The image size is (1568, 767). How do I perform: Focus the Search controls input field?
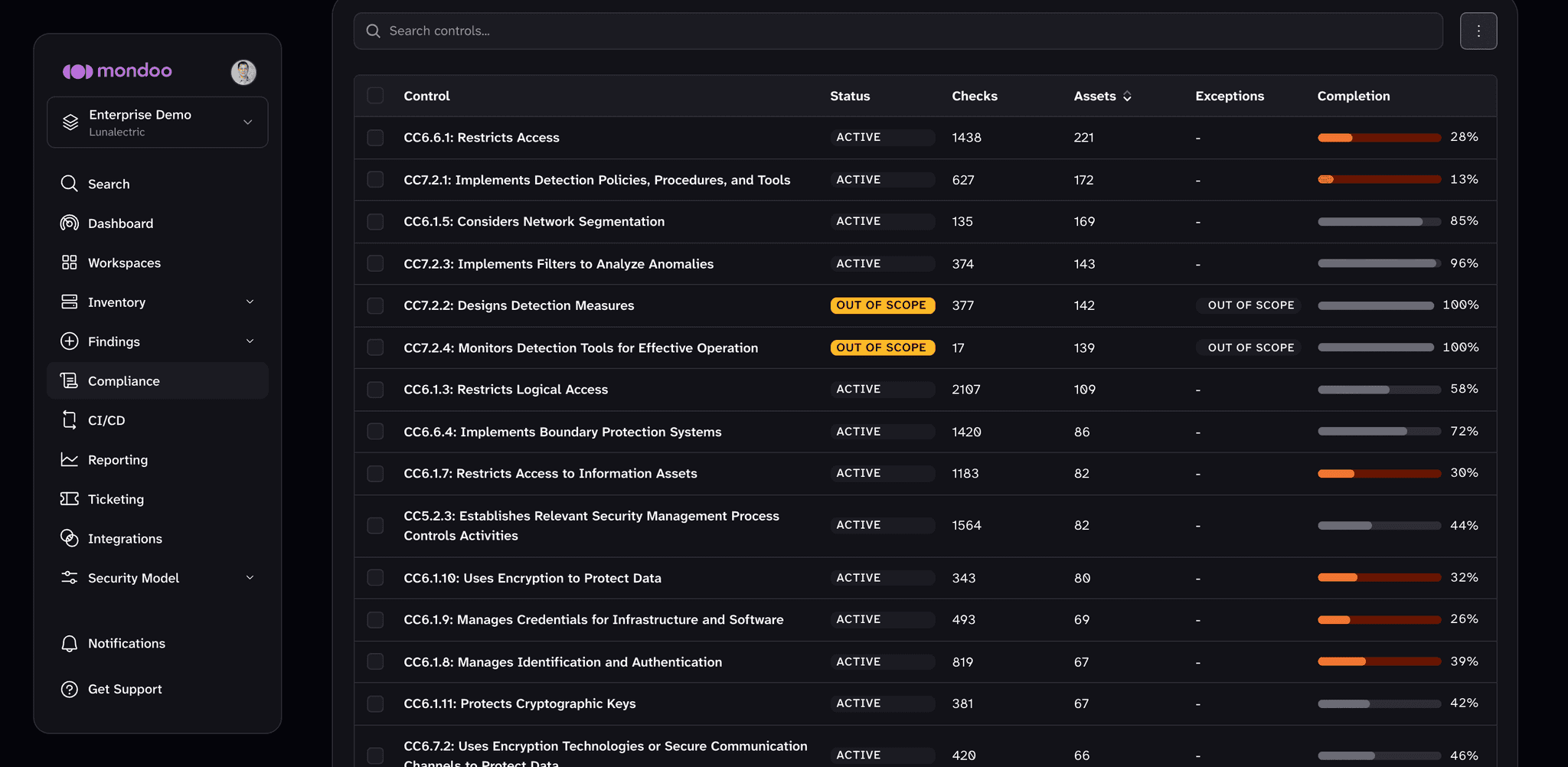[x=898, y=31]
